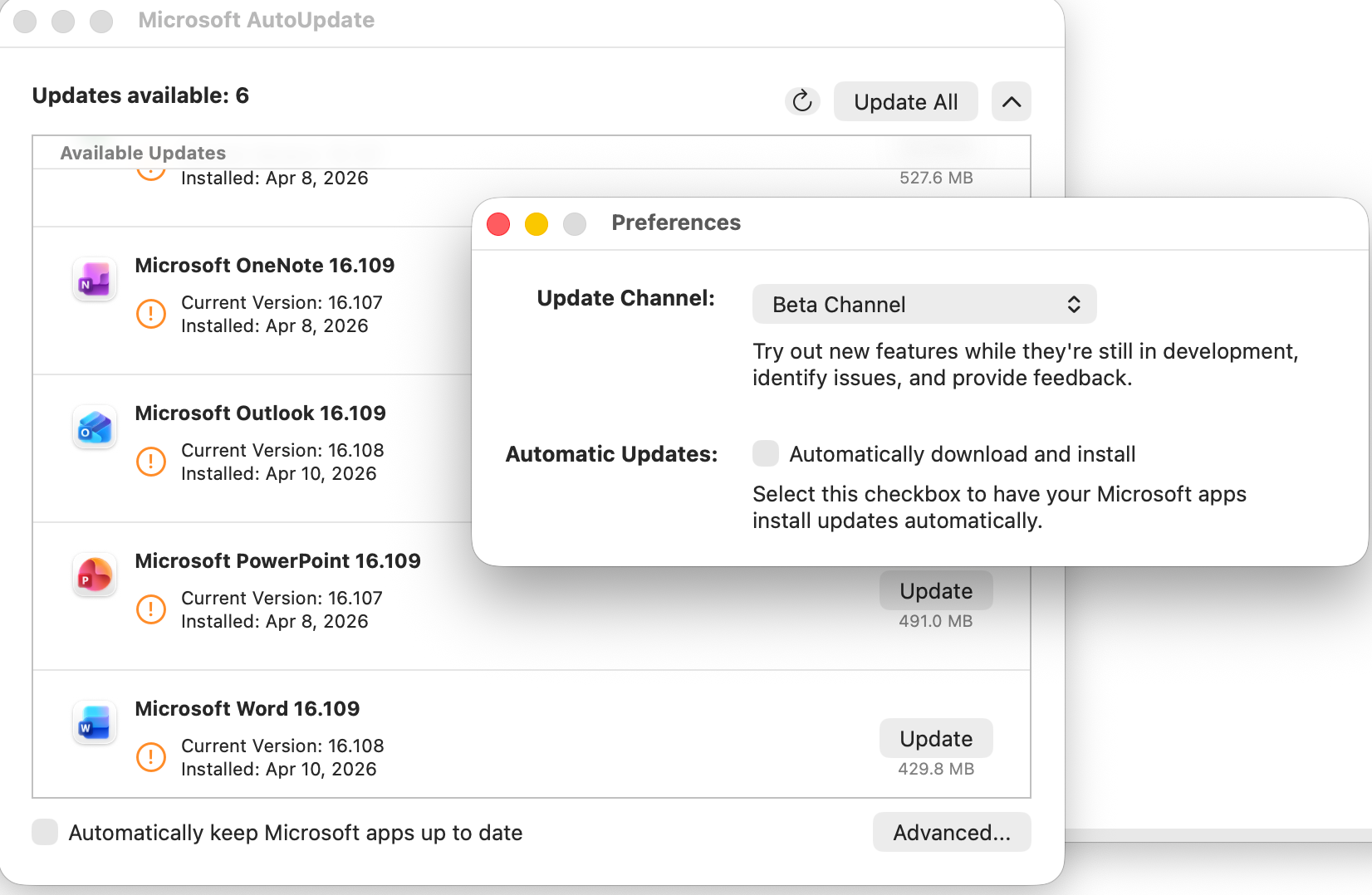This screenshot has height=895, width=1372.
Task: Click the Updates available: 6 heading
Action: click(x=140, y=95)
